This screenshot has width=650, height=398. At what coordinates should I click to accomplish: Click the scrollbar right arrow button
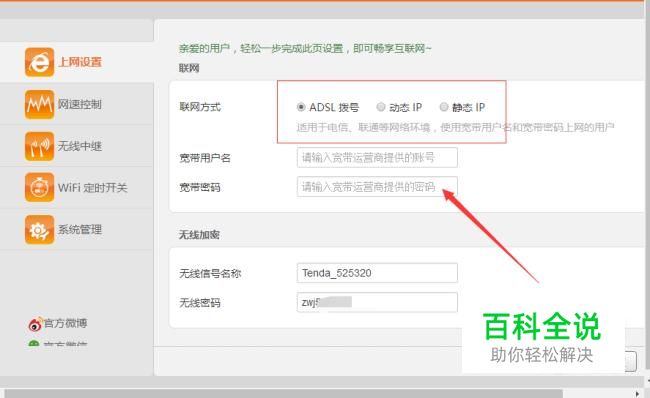pos(637,393)
